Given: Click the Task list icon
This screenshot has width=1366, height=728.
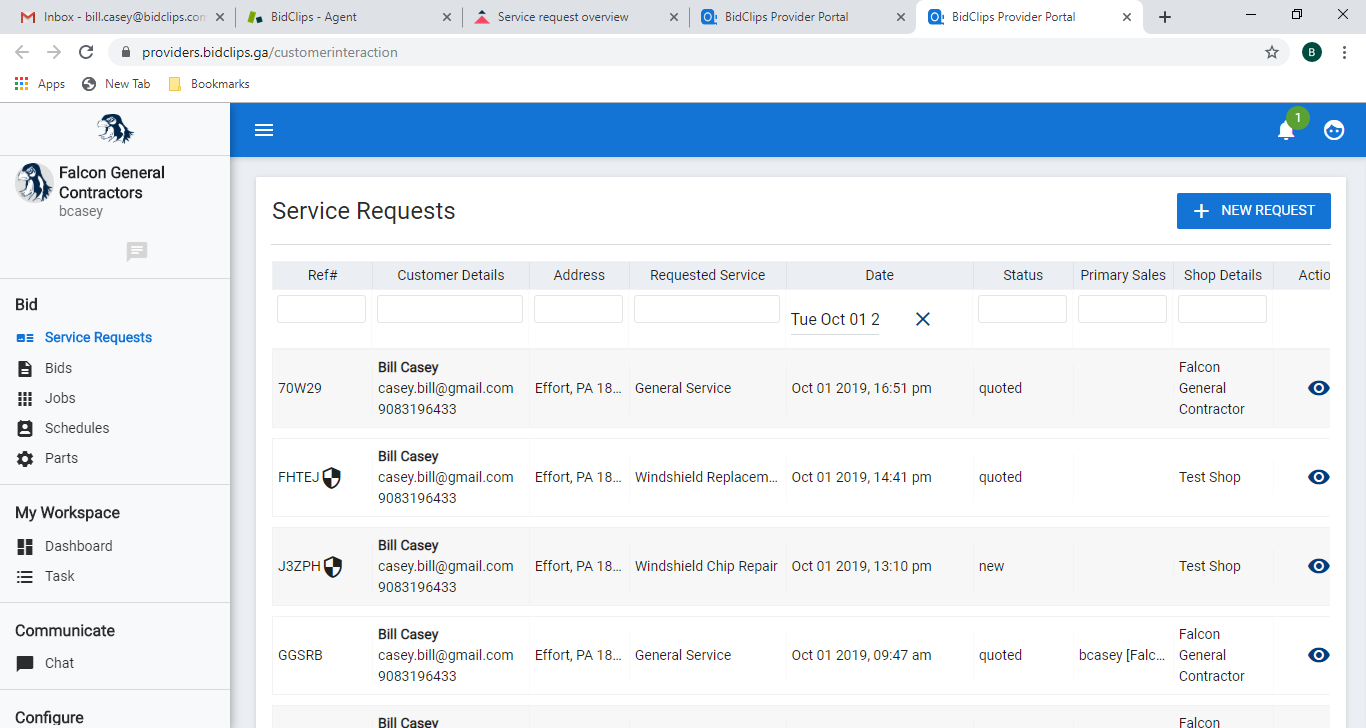Looking at the screenshot, I should (25, 577).
